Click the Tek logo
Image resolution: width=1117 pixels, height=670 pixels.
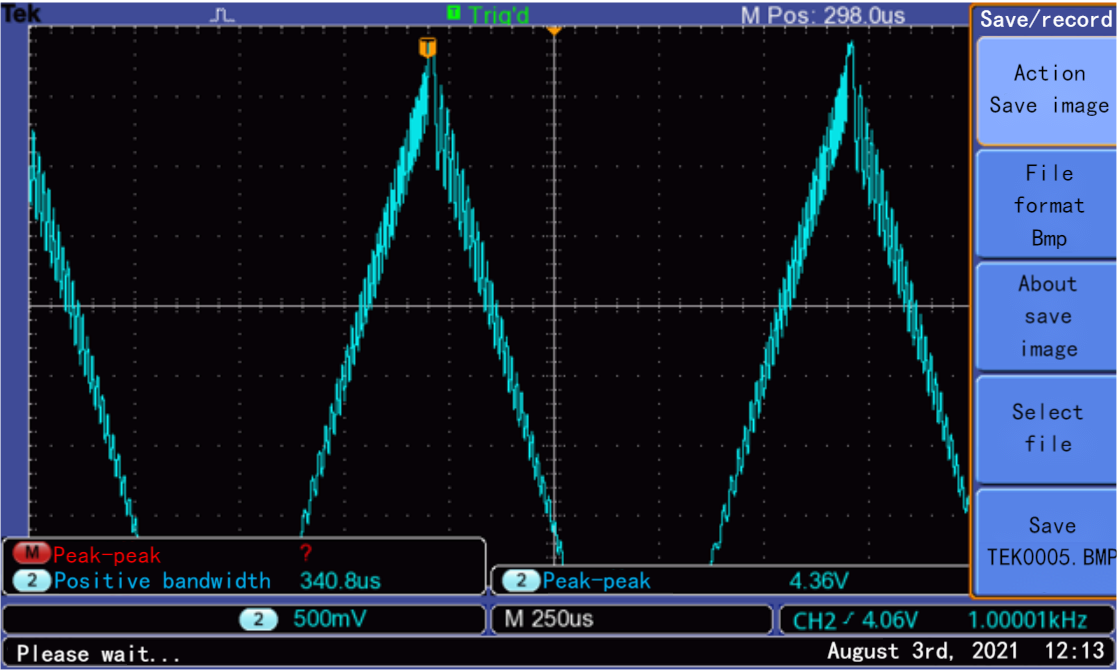[x=21, y=14]
